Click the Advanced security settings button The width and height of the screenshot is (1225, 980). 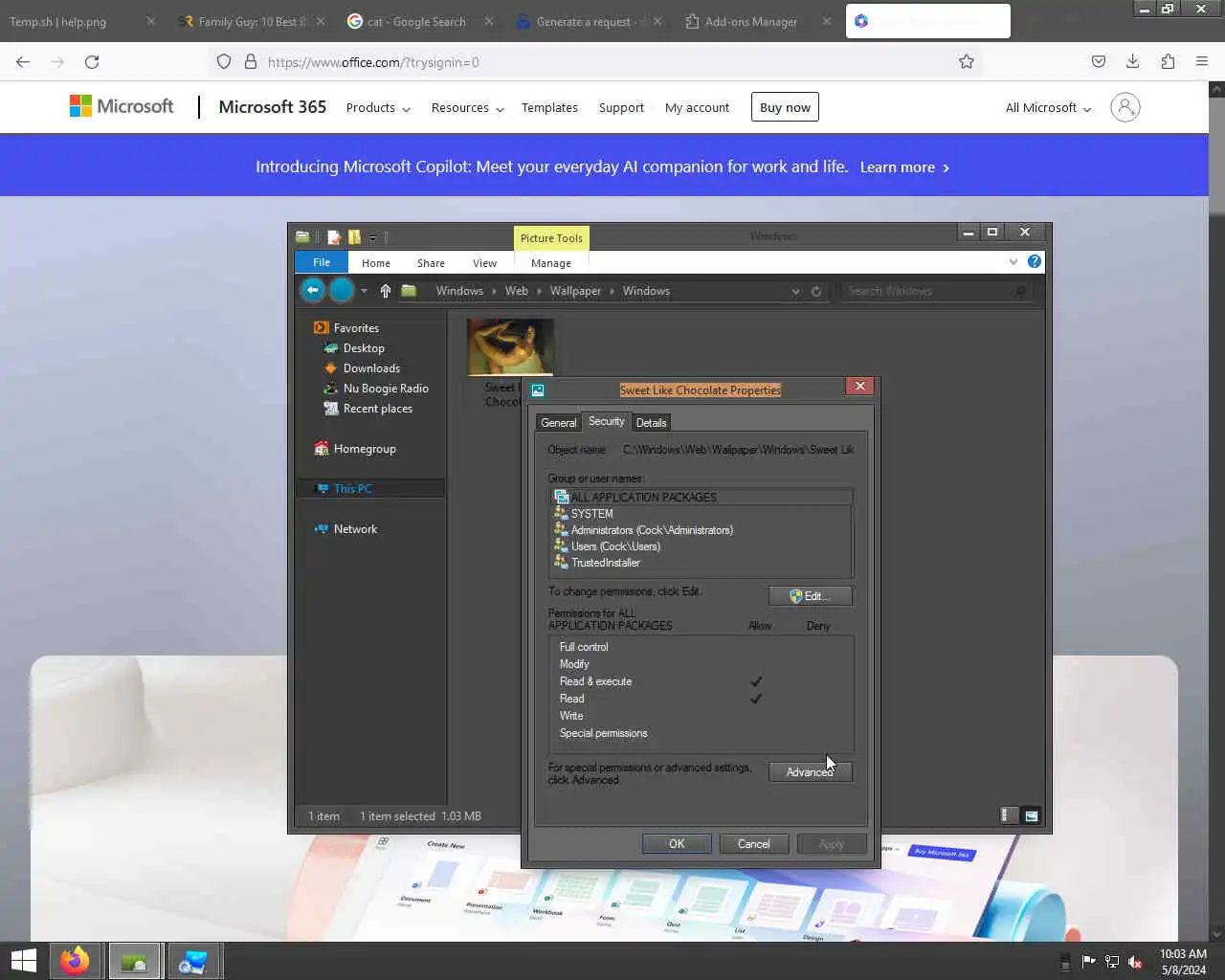pyautogui.click(x=810, y=772)
